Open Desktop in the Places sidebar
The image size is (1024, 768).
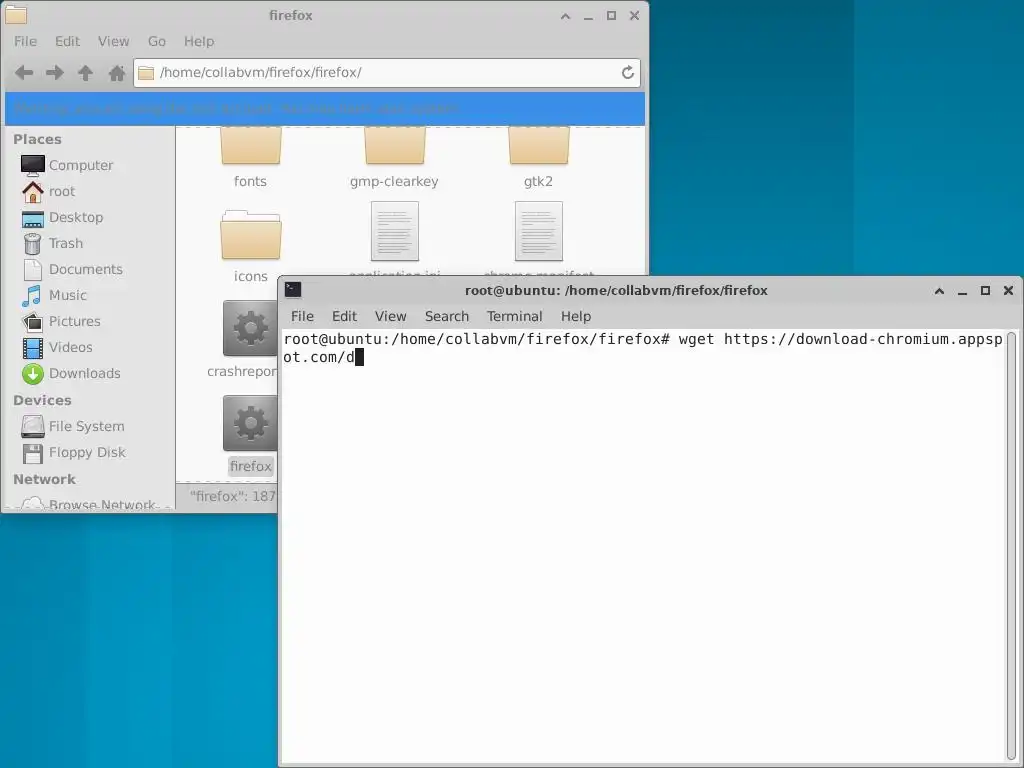[62, 217]
